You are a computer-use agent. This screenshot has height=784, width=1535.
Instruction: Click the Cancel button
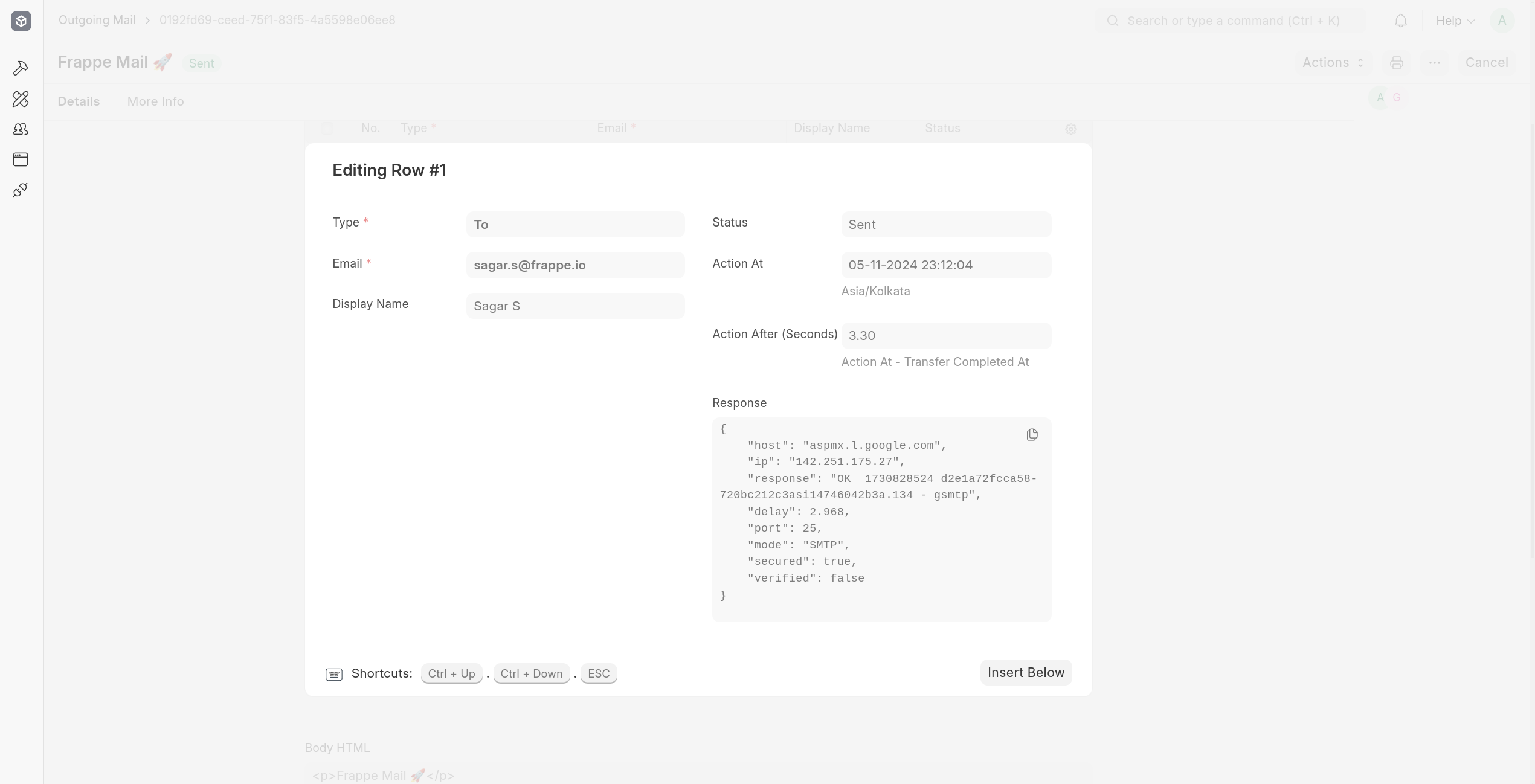pyautogui.click(x=1487, y=63)
